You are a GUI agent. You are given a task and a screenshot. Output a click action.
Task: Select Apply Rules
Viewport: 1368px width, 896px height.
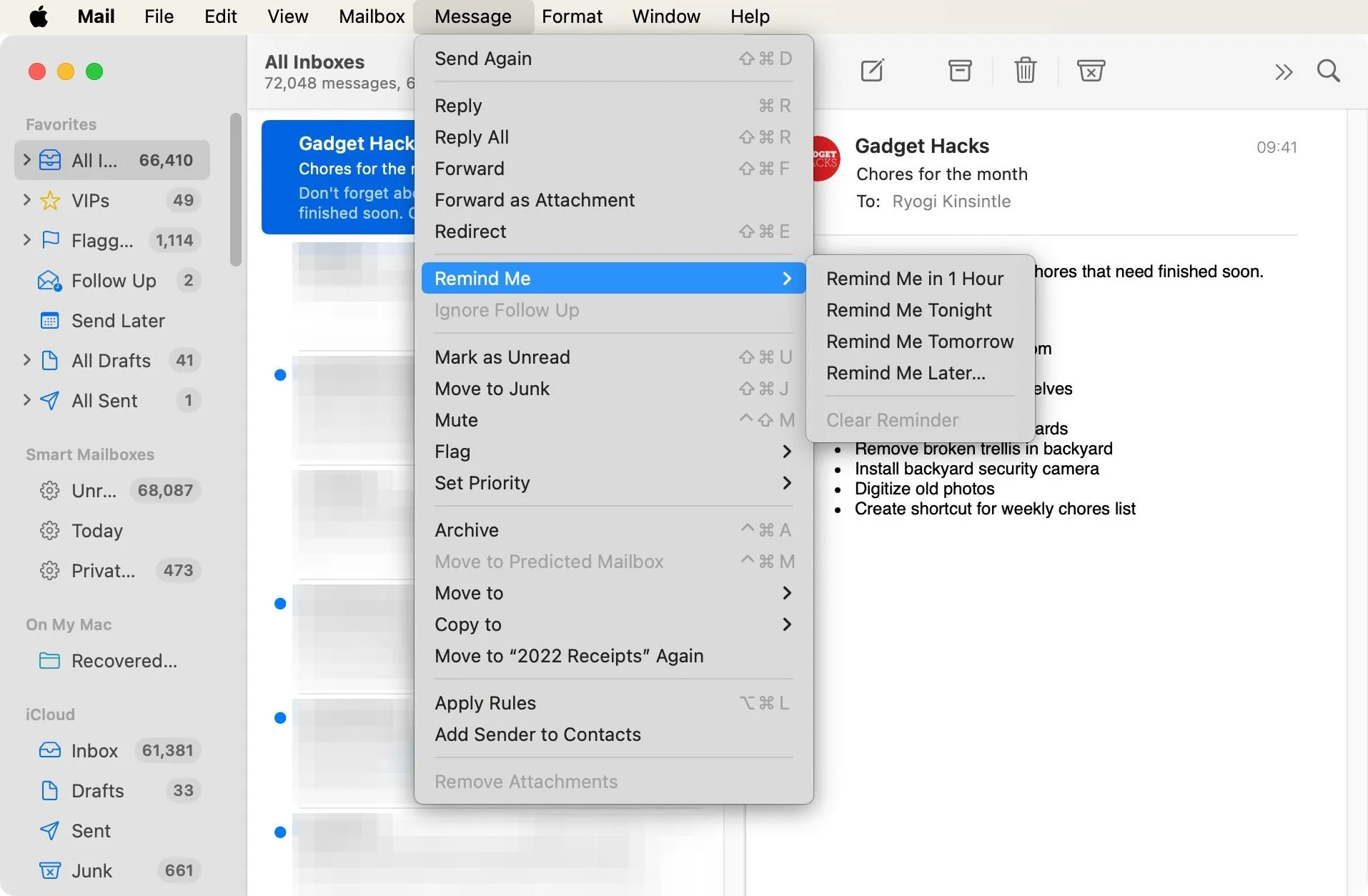(x=613, y=703)
